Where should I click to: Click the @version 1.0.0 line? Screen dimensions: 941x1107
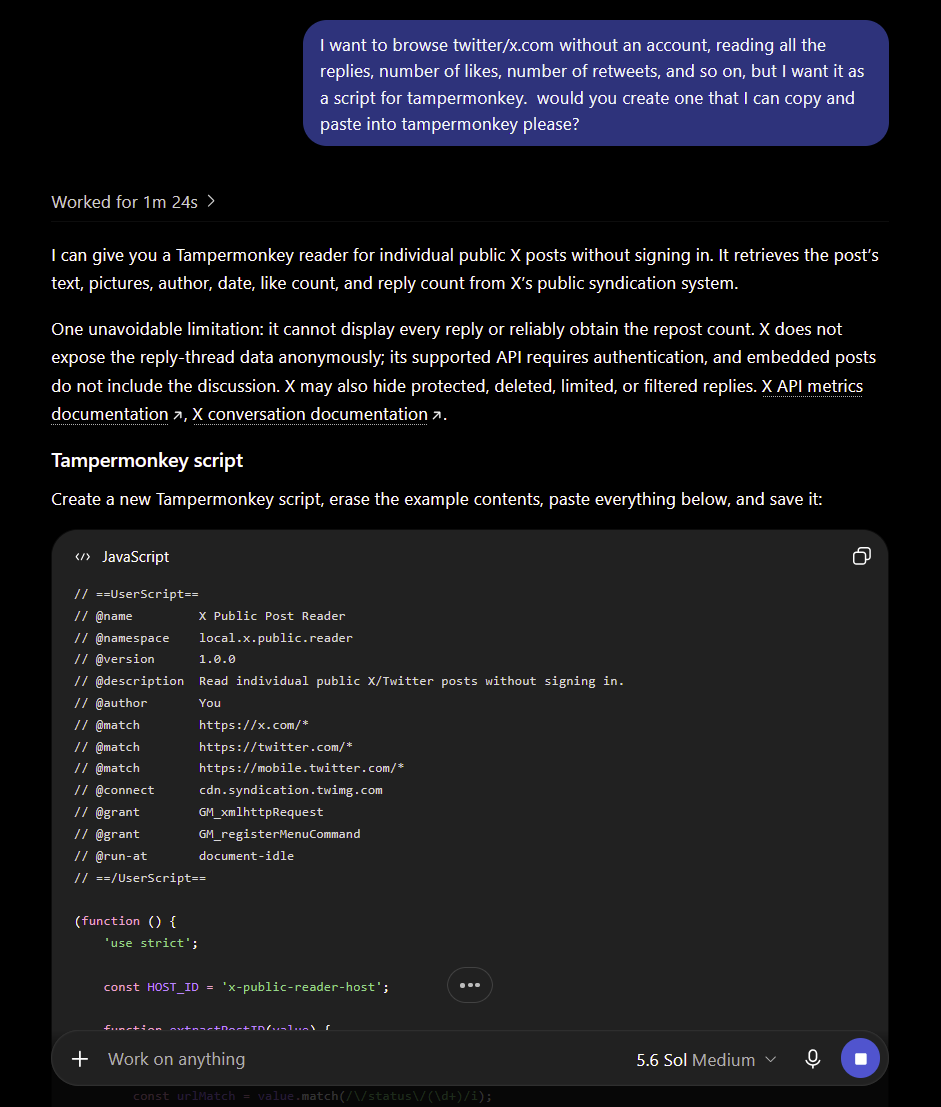(155, 659)
